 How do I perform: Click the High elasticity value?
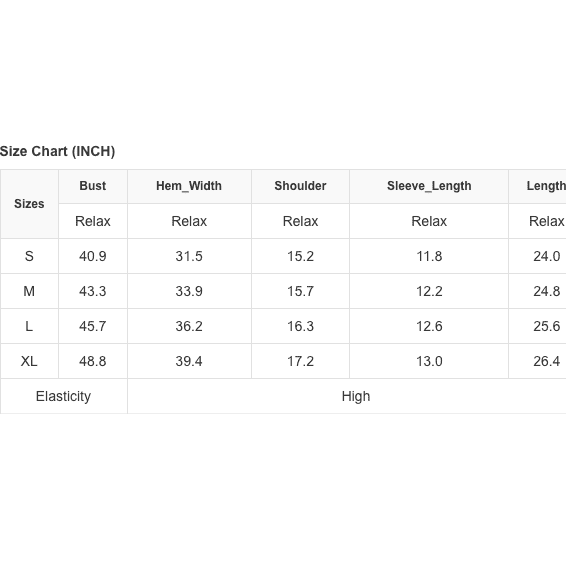[x=356, y=396]
